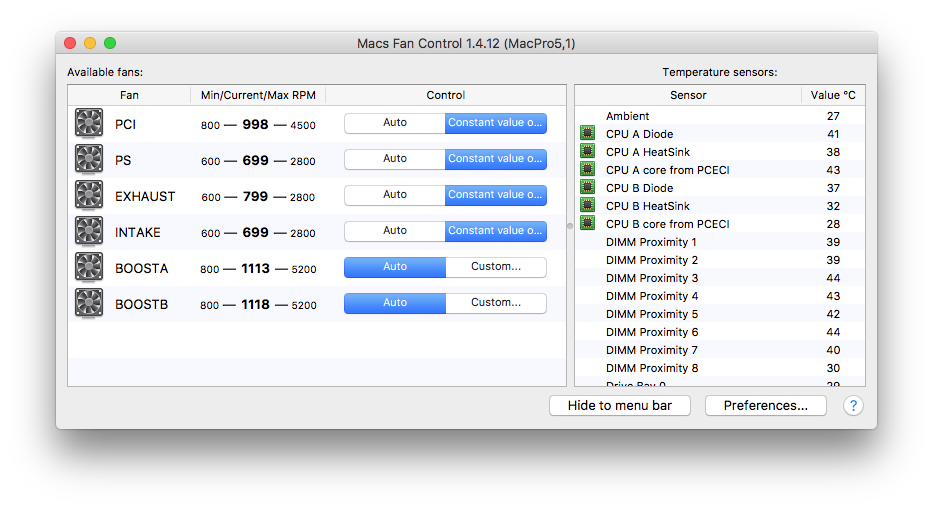
Task: Set PS fan to Auto
Action: (x=395, y=159)
